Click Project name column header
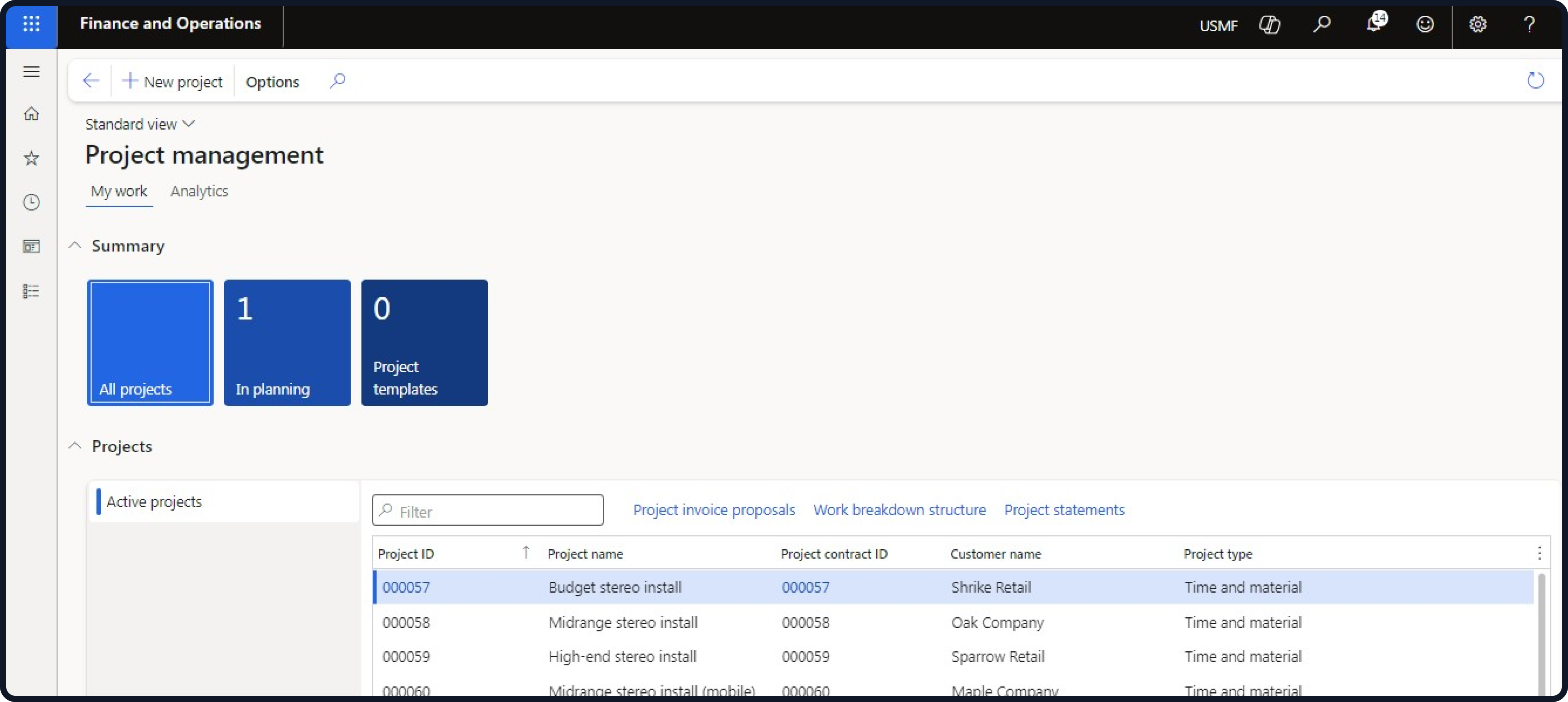This screenshot has width=1568, height=702. pyautogui.click(x=585, y=554)
